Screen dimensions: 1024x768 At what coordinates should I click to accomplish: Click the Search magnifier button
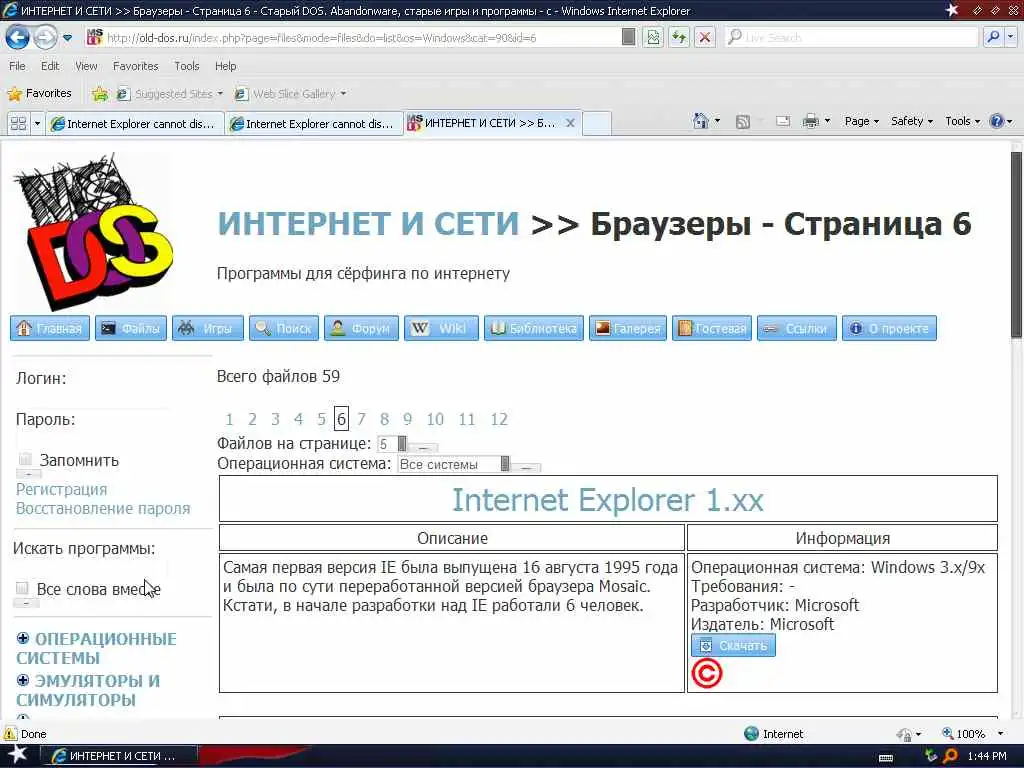point(993,38)
